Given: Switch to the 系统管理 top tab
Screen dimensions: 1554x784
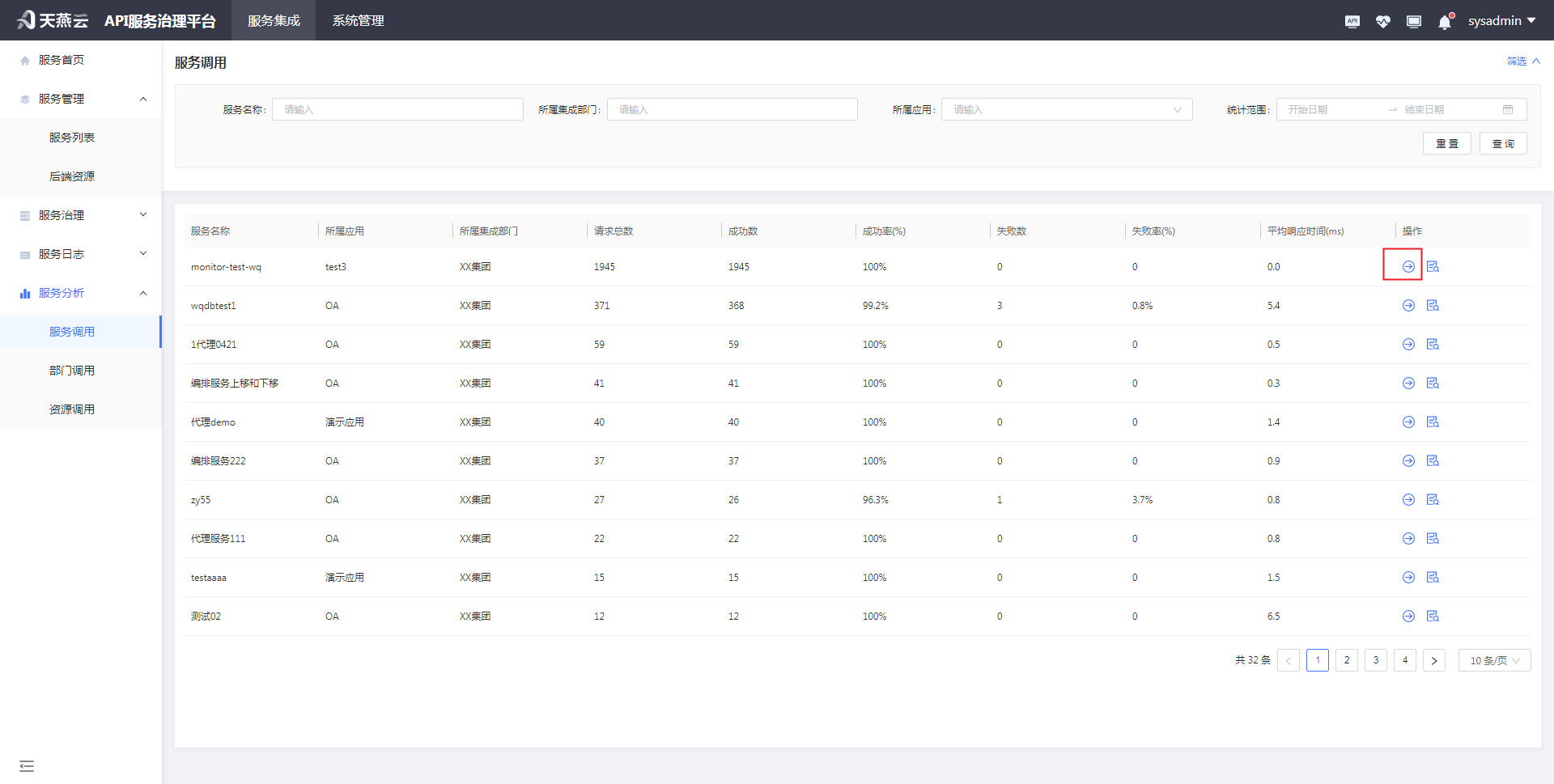Looking at the screenshot, I should pos(358,21).
